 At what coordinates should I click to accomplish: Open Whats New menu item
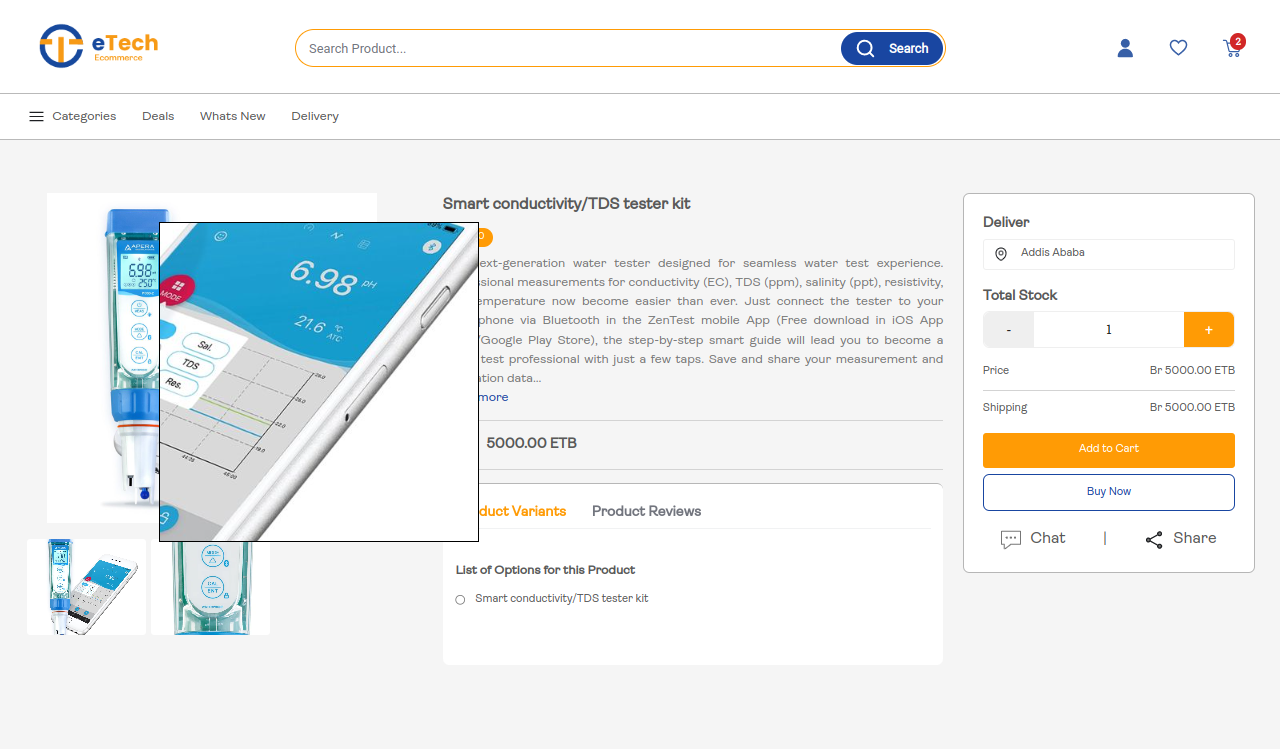coord(232,117)
